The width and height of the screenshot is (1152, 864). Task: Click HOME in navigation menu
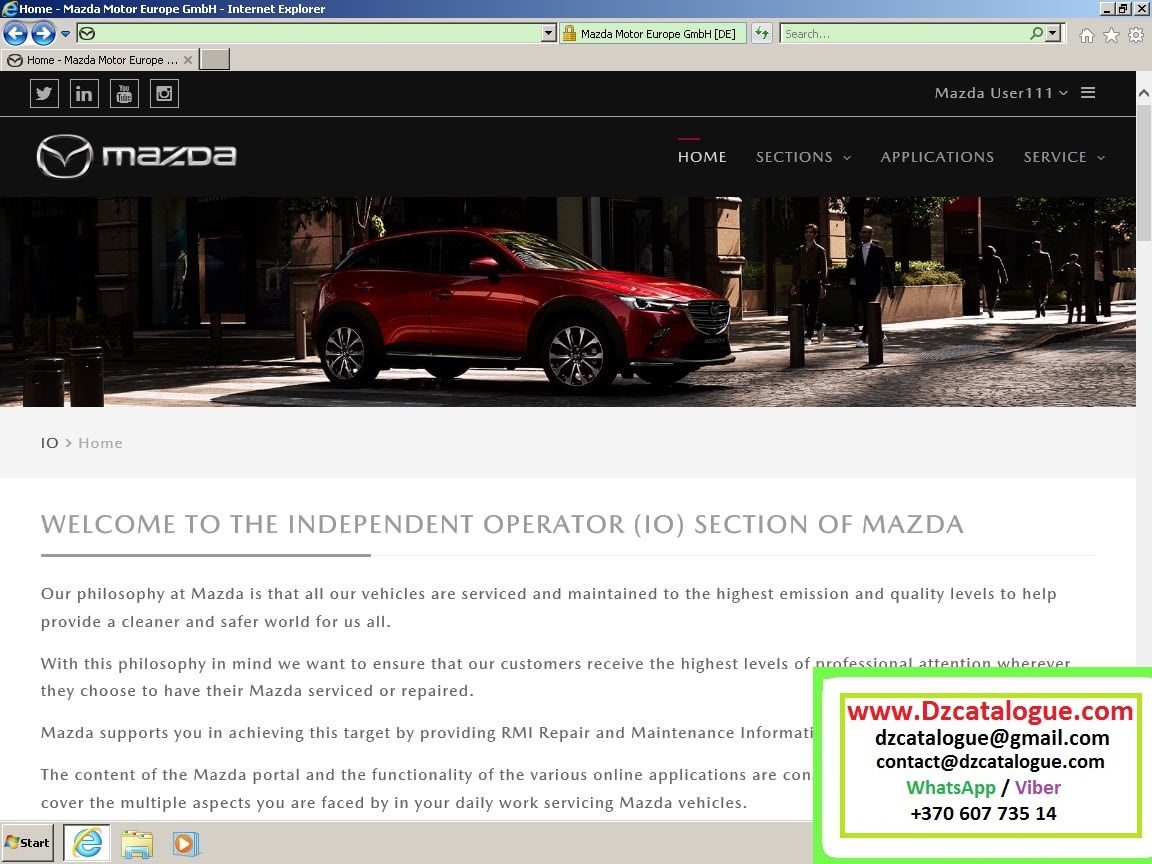(702, 156)
